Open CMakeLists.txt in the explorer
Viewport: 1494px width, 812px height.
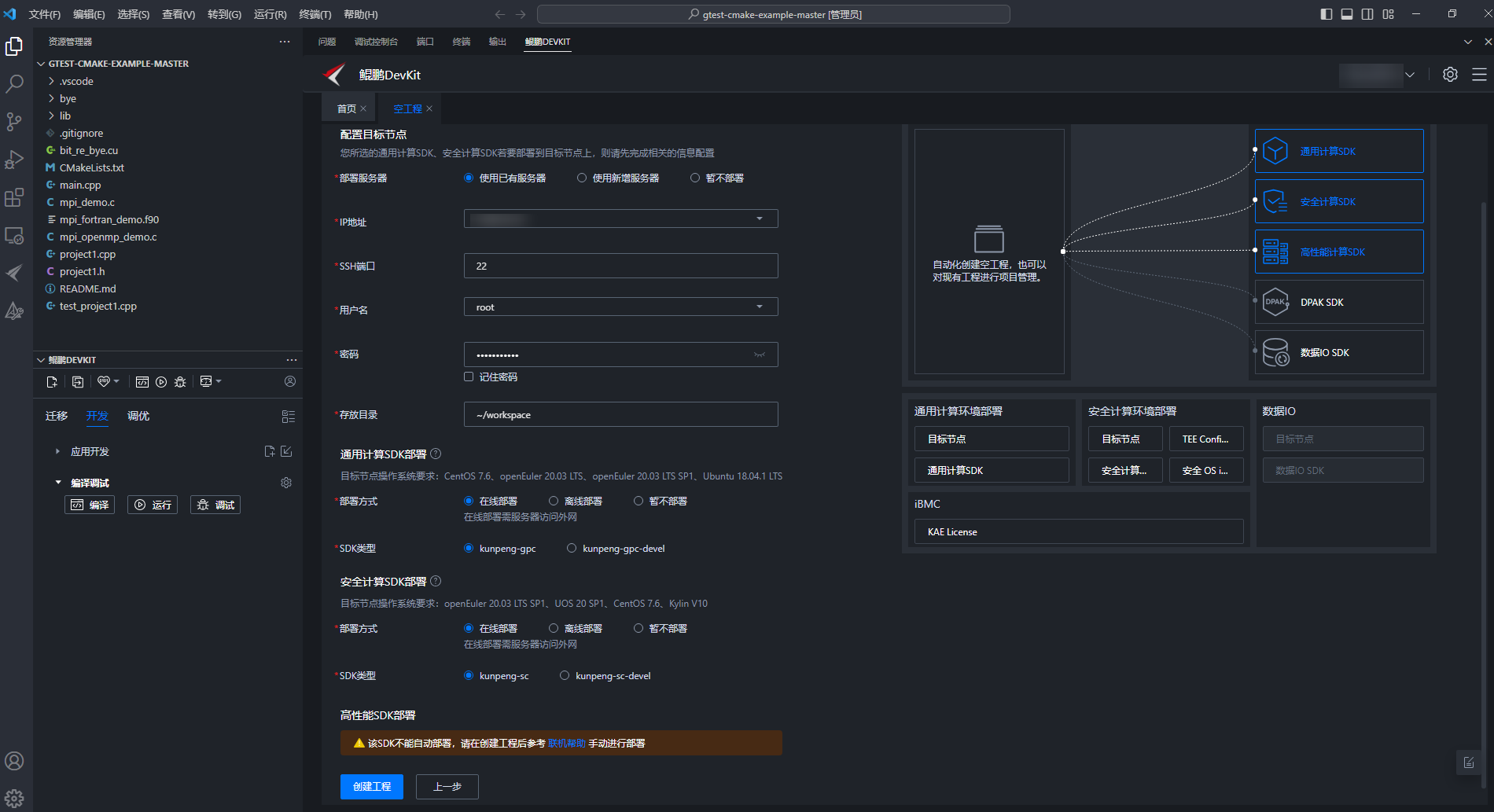pos(92,167)
